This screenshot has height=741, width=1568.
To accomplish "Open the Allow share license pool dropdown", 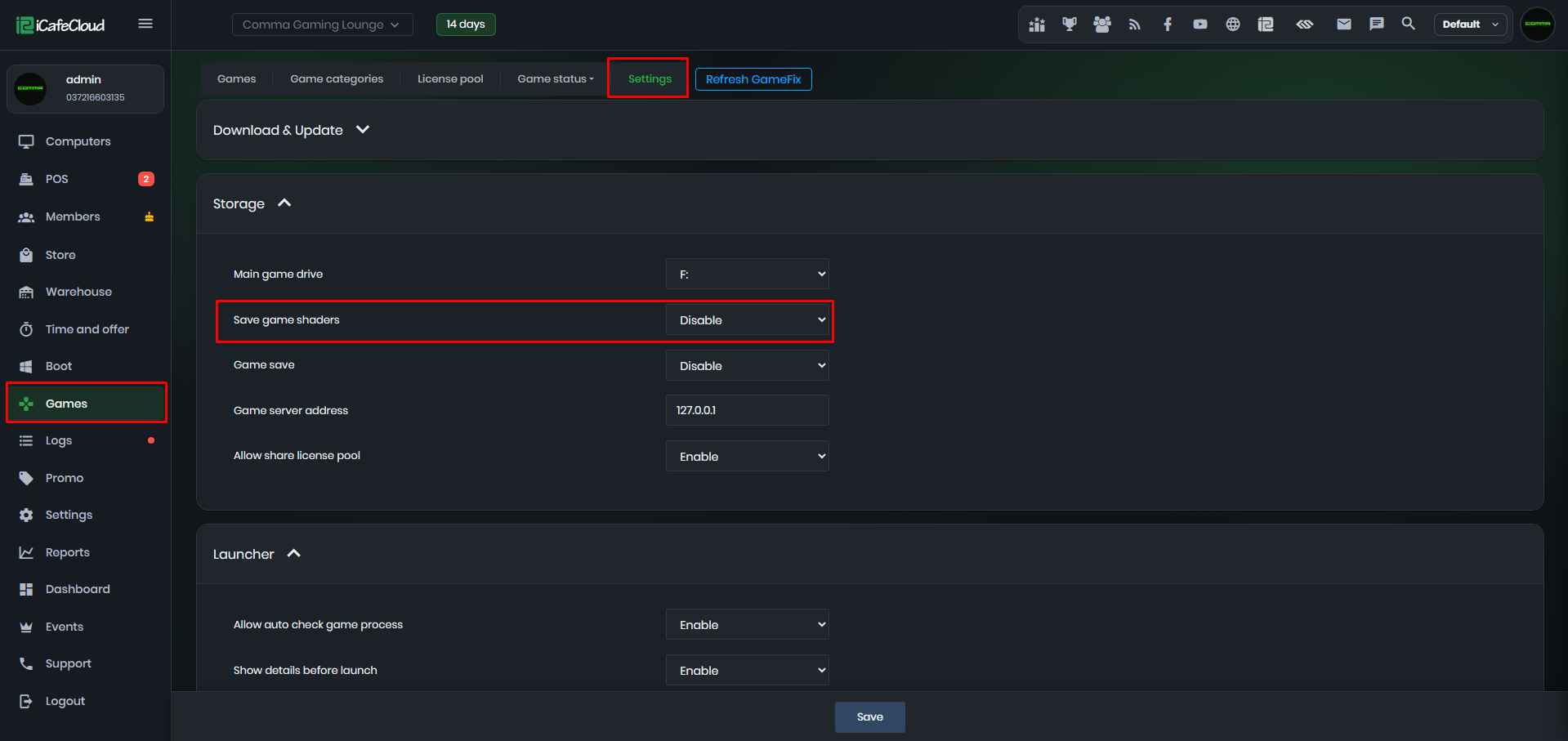I will coord(747,457).
